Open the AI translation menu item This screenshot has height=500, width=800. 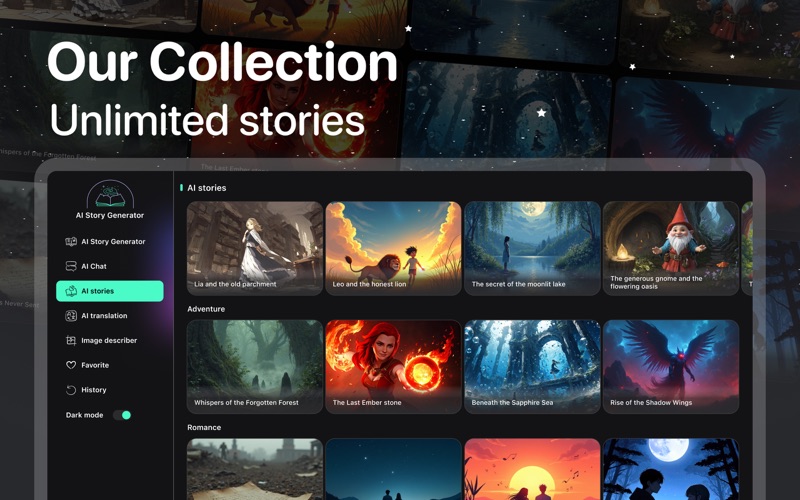110,316
